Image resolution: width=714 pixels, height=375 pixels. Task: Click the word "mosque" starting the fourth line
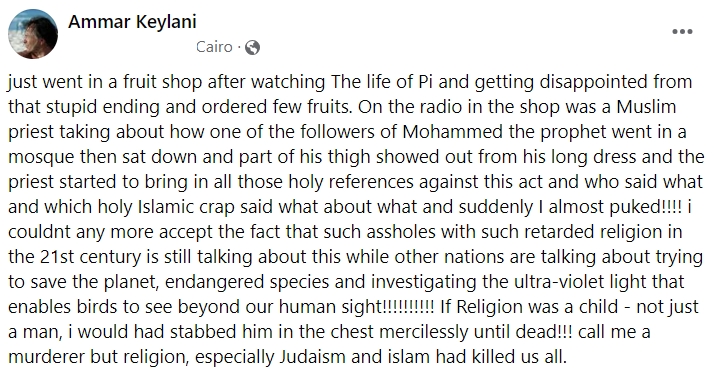pyautogui.click(x=41, y=157)
